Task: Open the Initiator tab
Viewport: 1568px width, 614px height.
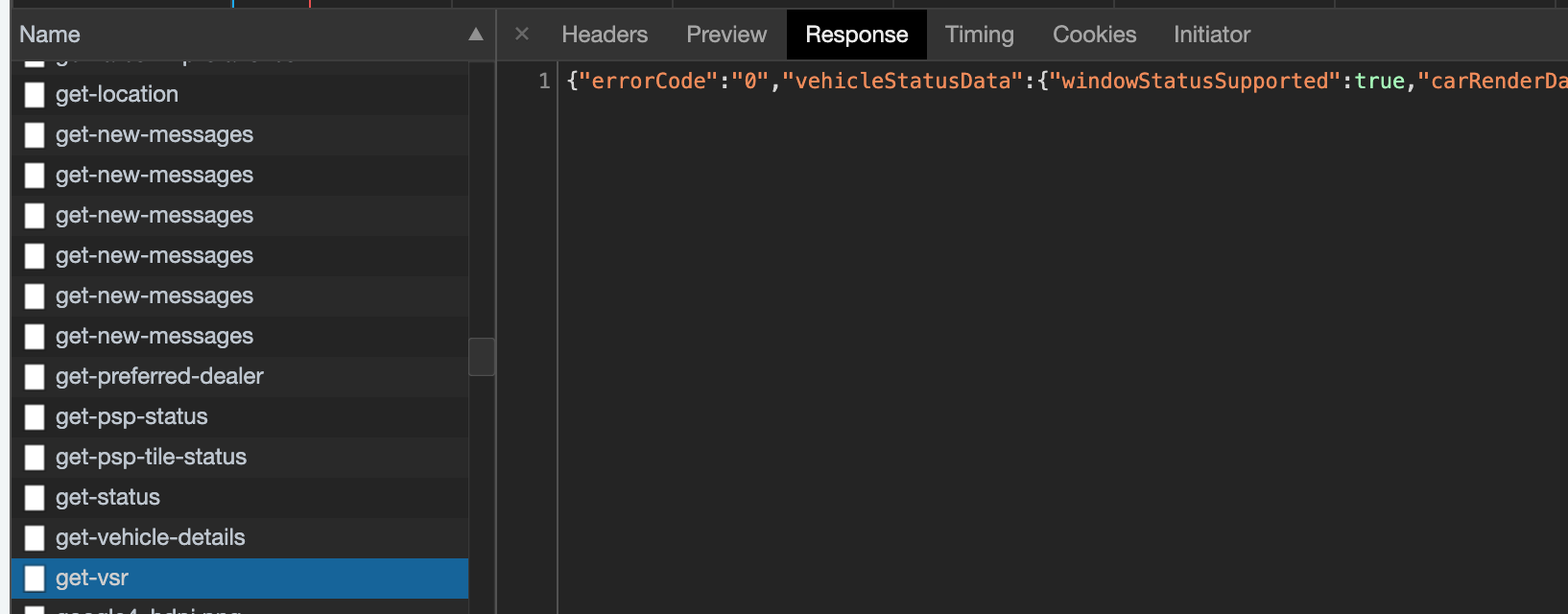Action: point(1211,35)
